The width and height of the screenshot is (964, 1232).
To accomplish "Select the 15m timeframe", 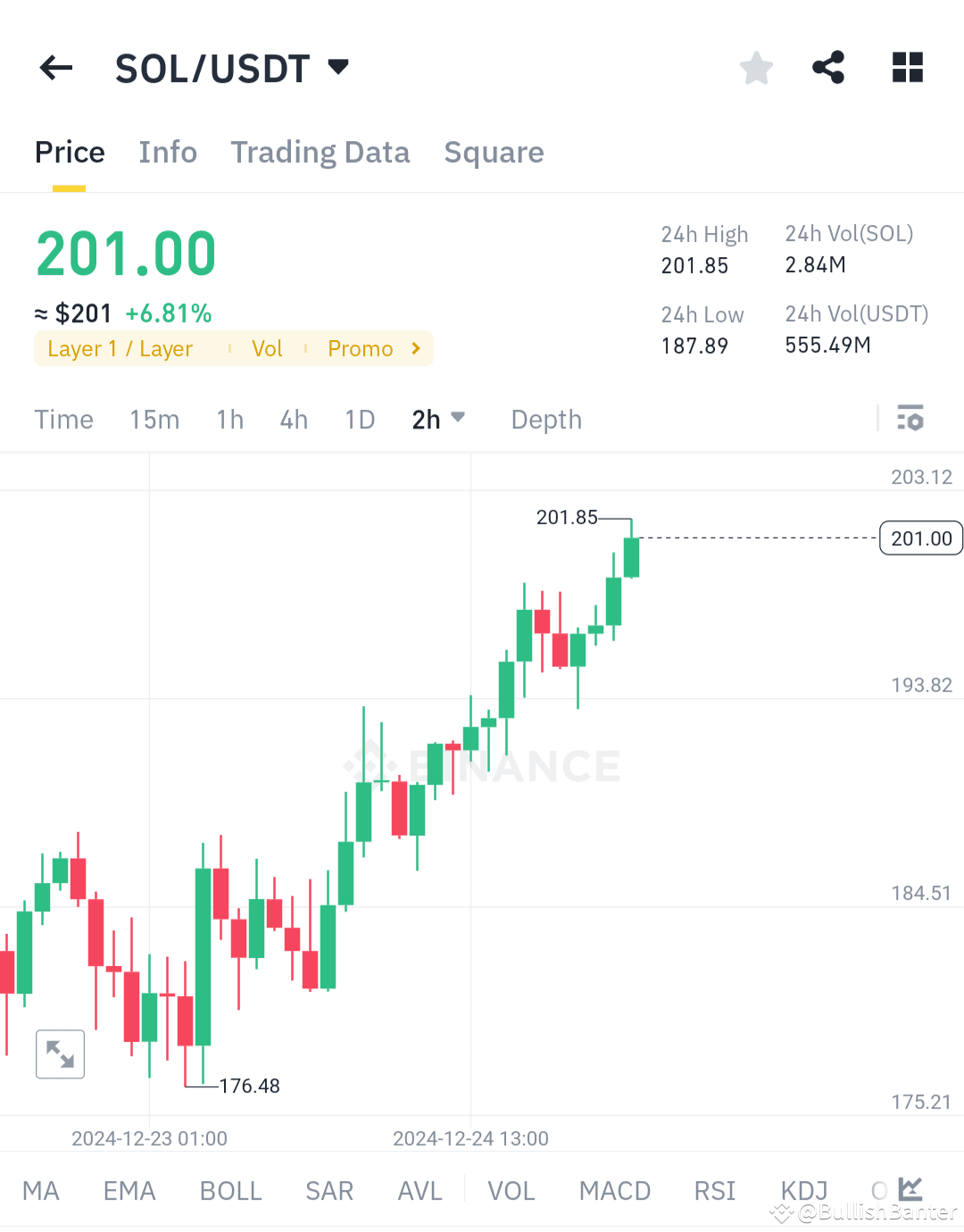I will (154, 418).
